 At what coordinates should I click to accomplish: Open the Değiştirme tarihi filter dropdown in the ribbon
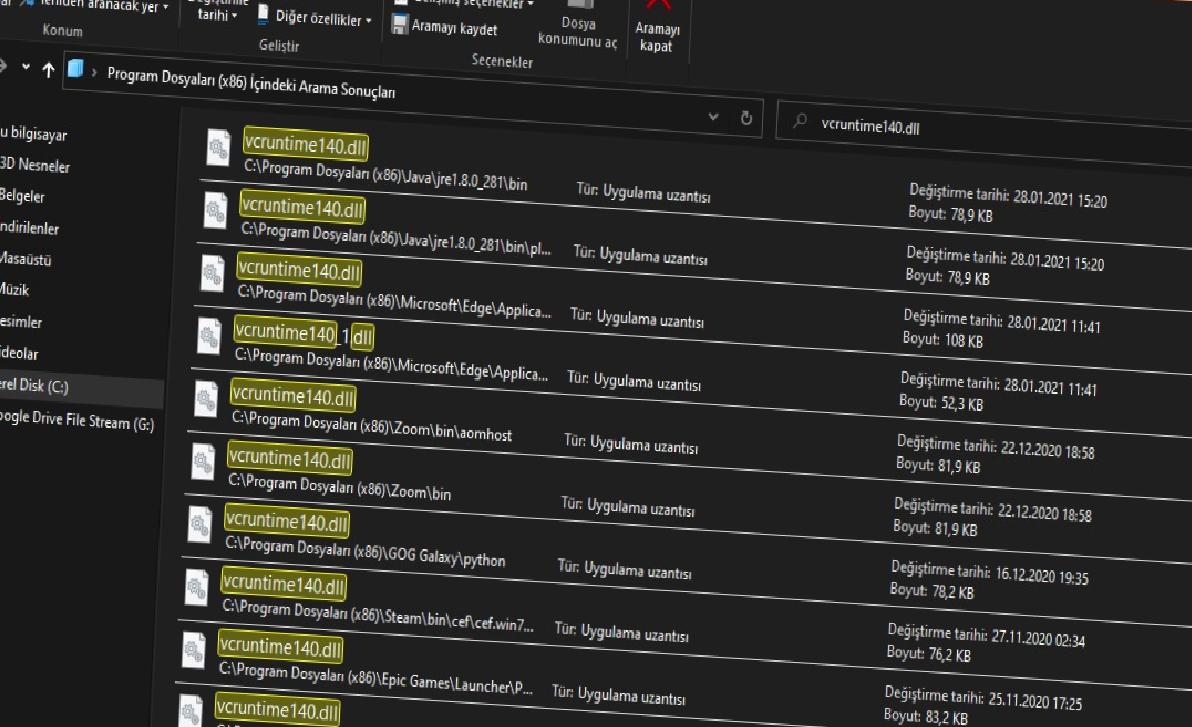point(217,11)
